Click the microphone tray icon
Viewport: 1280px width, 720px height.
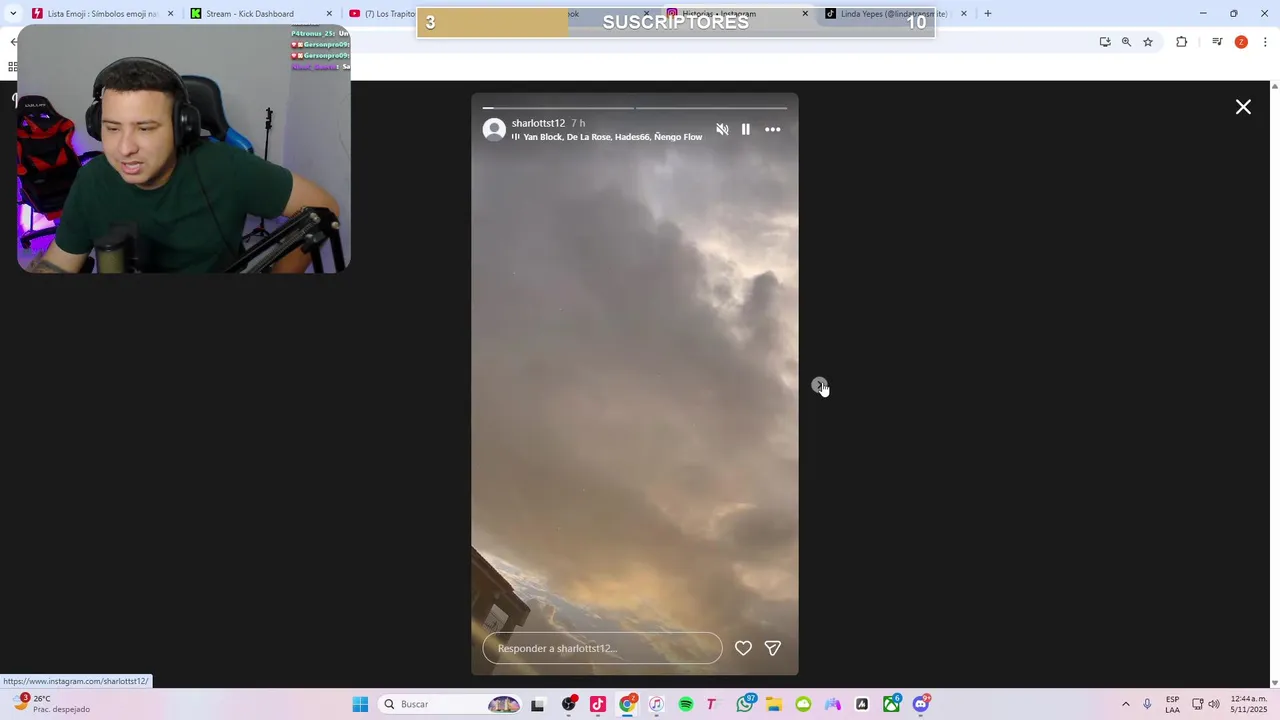pos(1147,704)
